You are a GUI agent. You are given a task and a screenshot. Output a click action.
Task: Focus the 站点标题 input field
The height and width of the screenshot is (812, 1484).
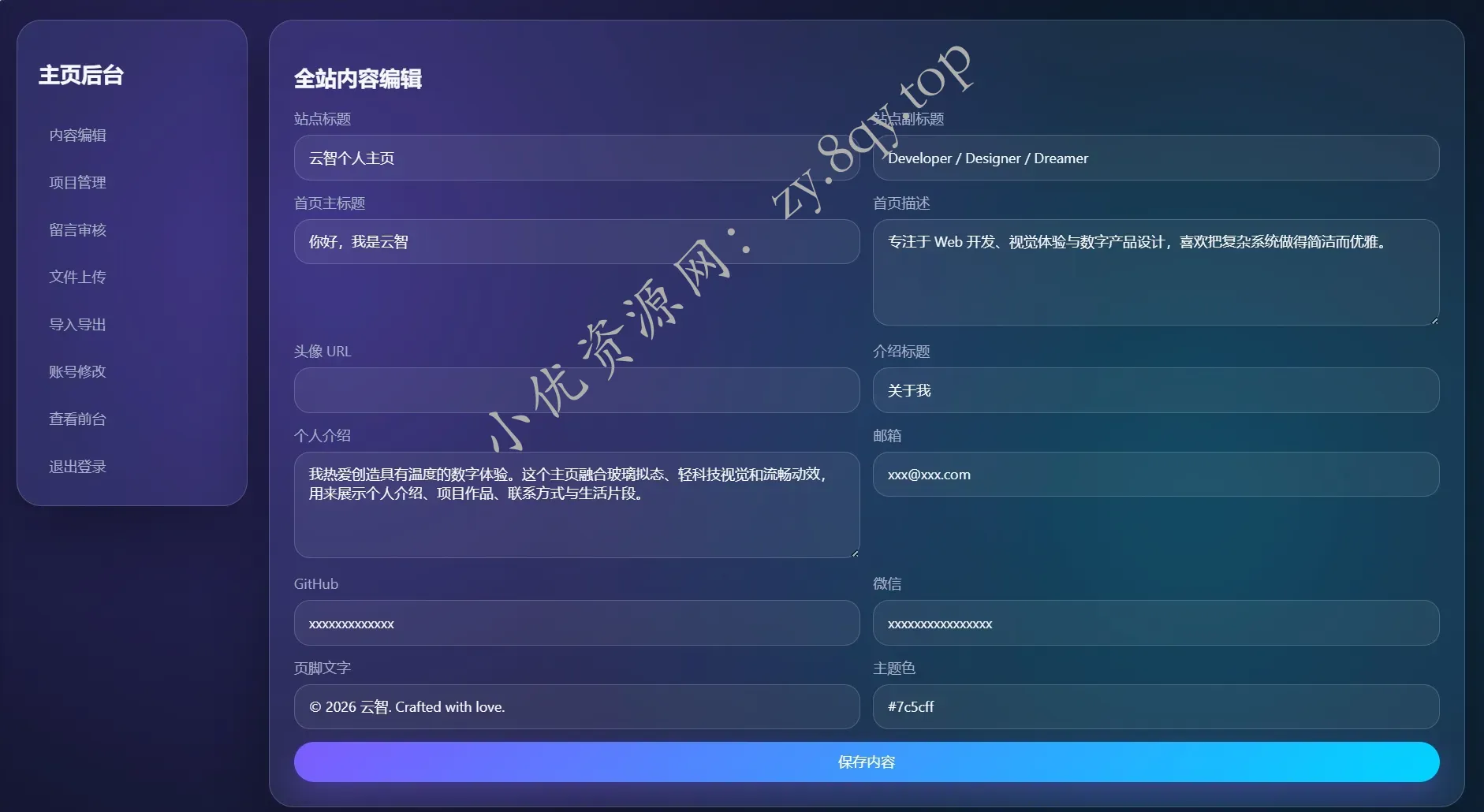point(576,158)
